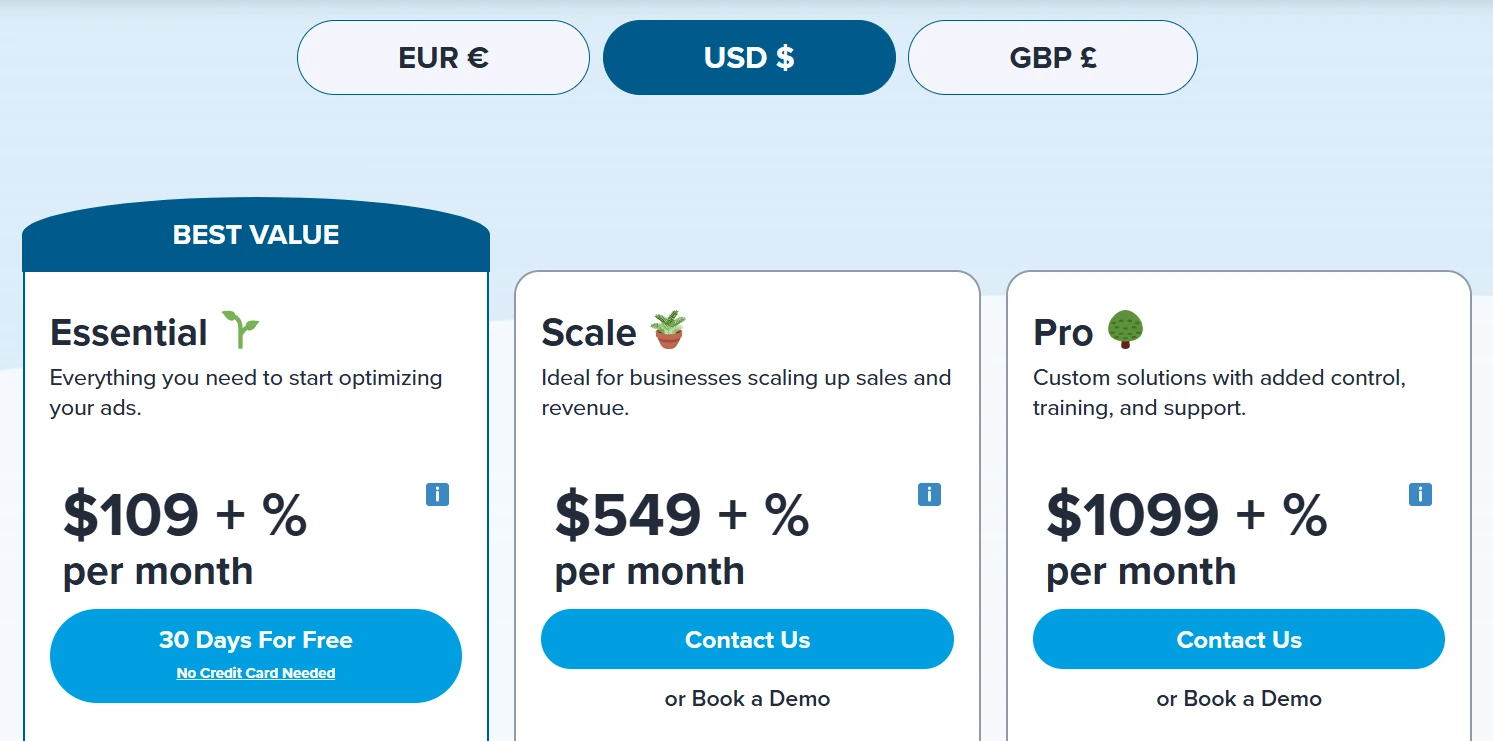
Task: Click the Pro plan title
Action: [1063, 332]
